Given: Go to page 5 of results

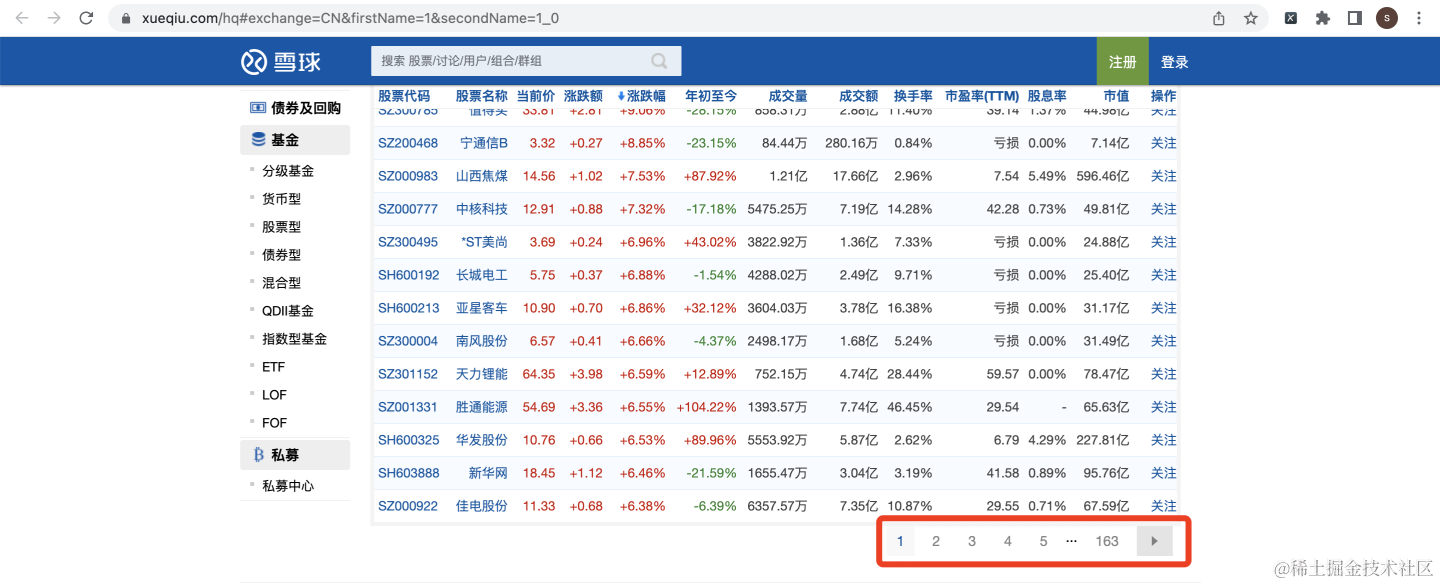Looking at the screenshot, I should pyautogui.click(x=1043, y=541).
